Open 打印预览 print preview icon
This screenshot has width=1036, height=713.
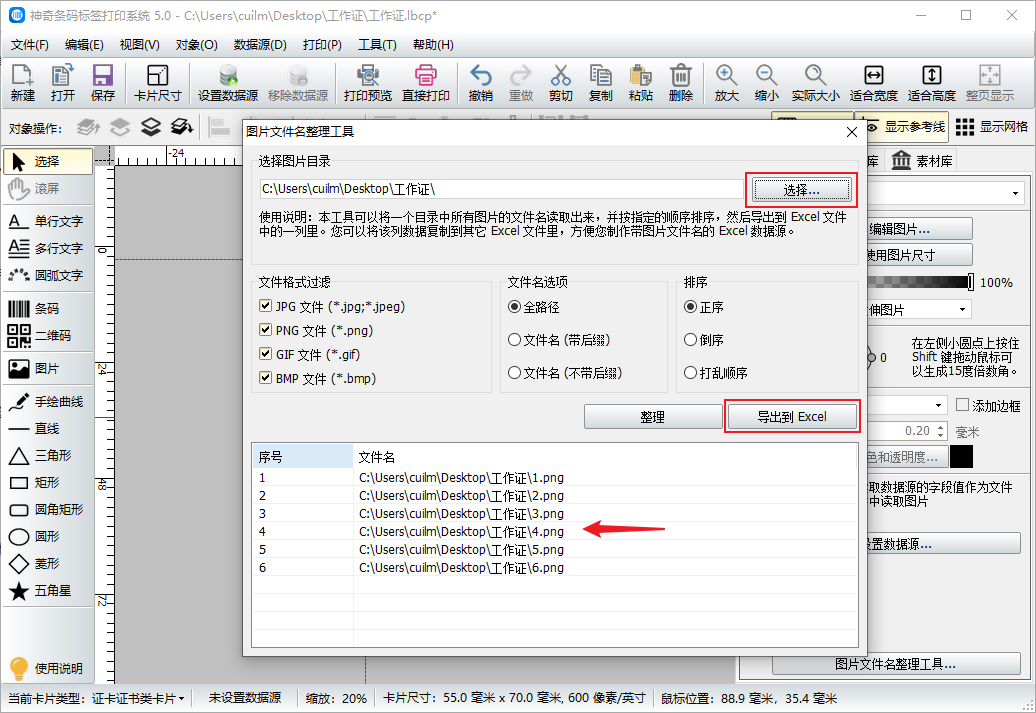tap(367, 76)
